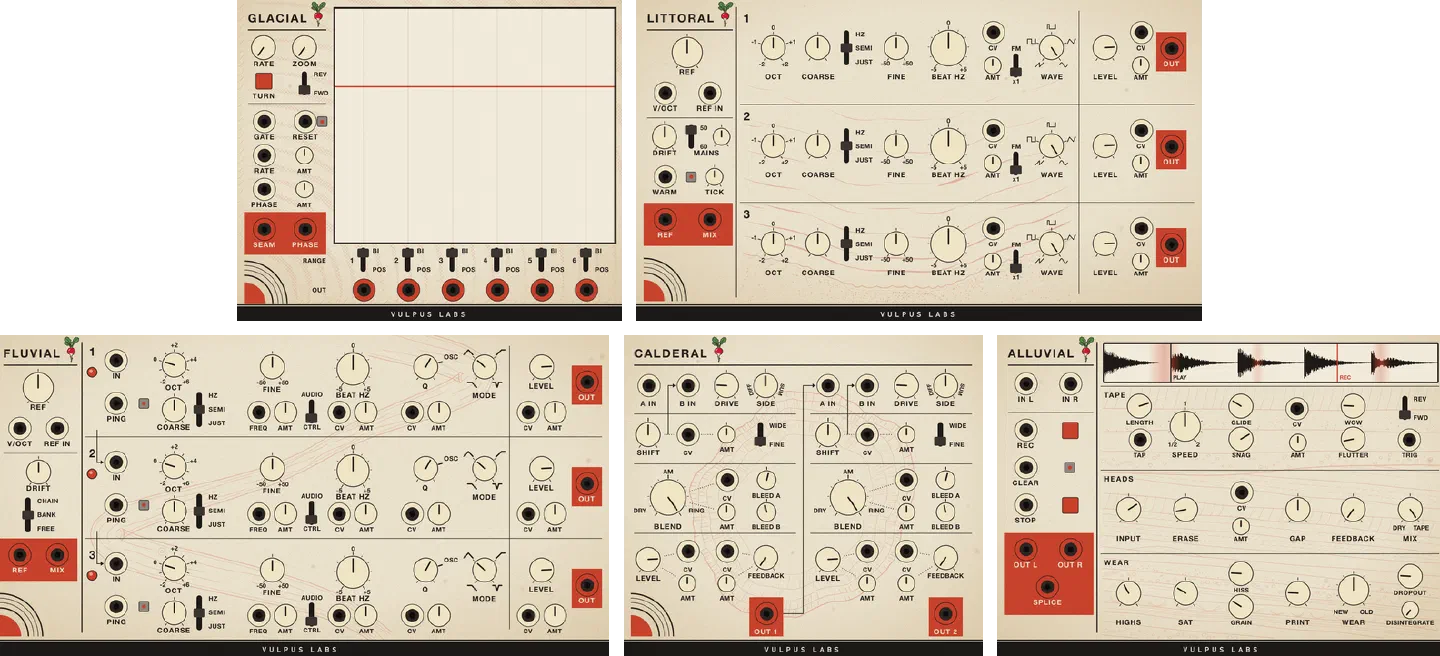The image size is (1440, 656).
Task: Click the REF IN jack on Littoral
Action: coord(710,92)
